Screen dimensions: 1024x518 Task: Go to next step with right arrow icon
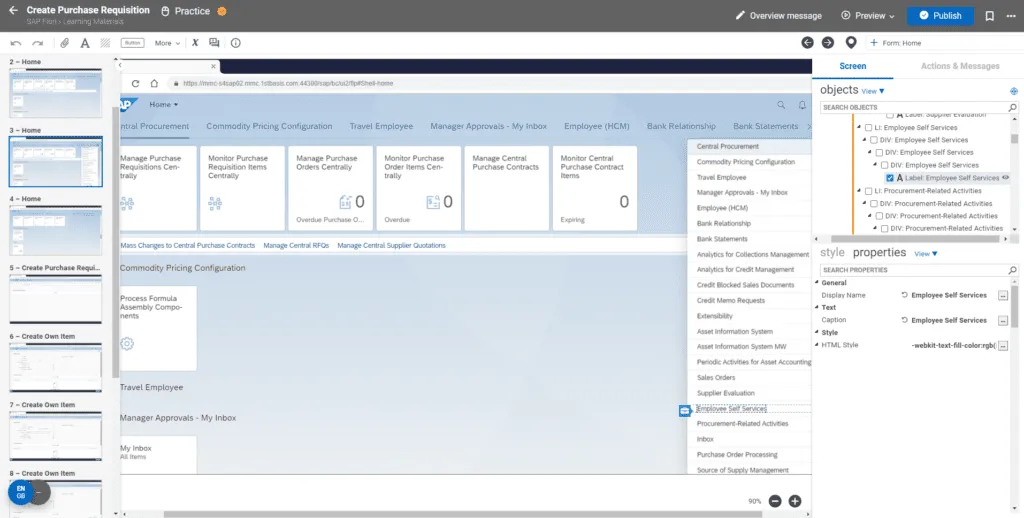click(x=828, y=43)
